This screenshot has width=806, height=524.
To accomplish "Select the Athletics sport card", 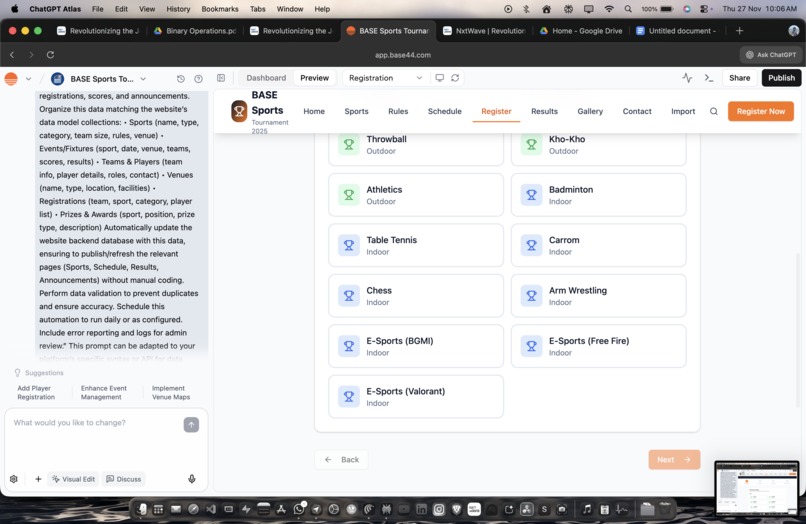I will pos(416,195).
